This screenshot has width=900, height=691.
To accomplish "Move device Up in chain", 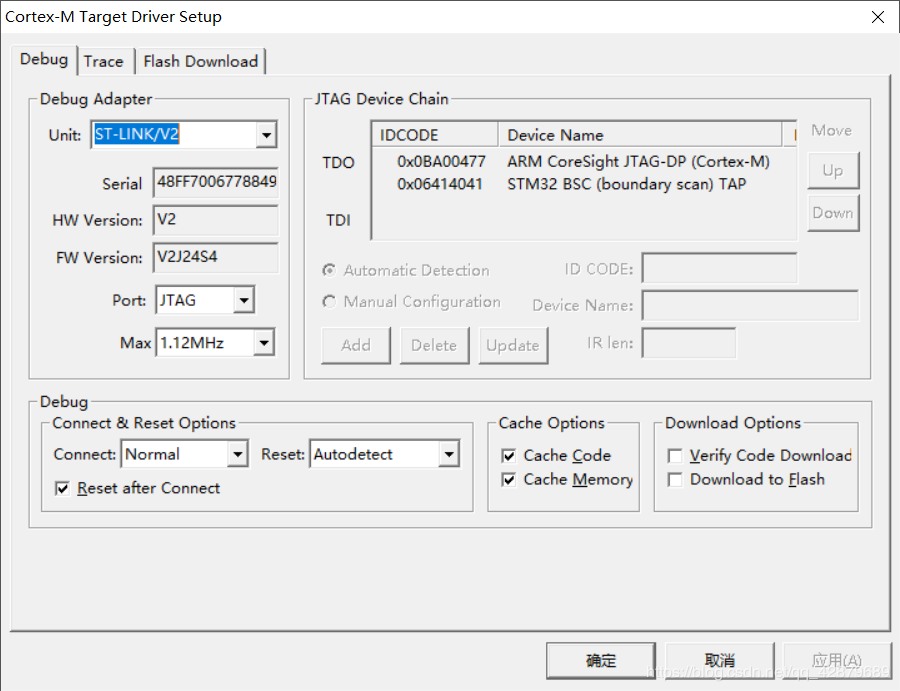I will tap(833, 170).
